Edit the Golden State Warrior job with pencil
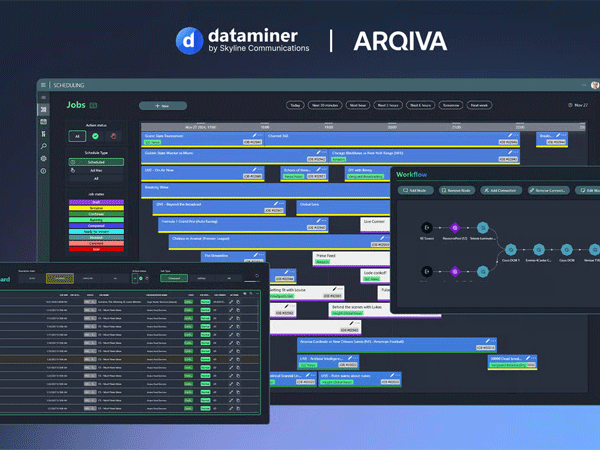 [318, 152]
